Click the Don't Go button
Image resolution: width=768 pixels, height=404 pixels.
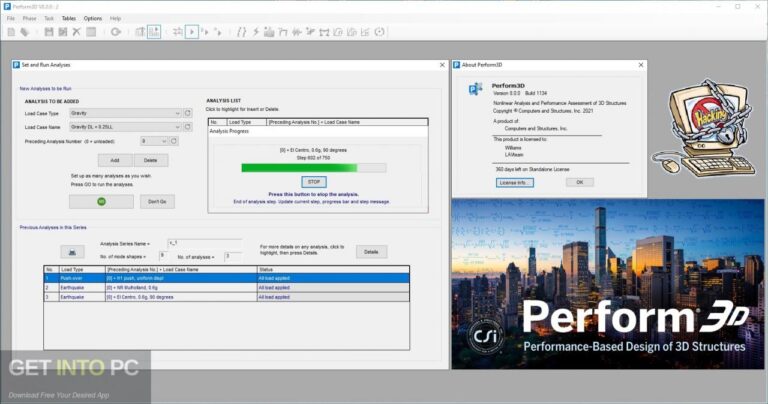pyautogui.click(x=157, y=201)
